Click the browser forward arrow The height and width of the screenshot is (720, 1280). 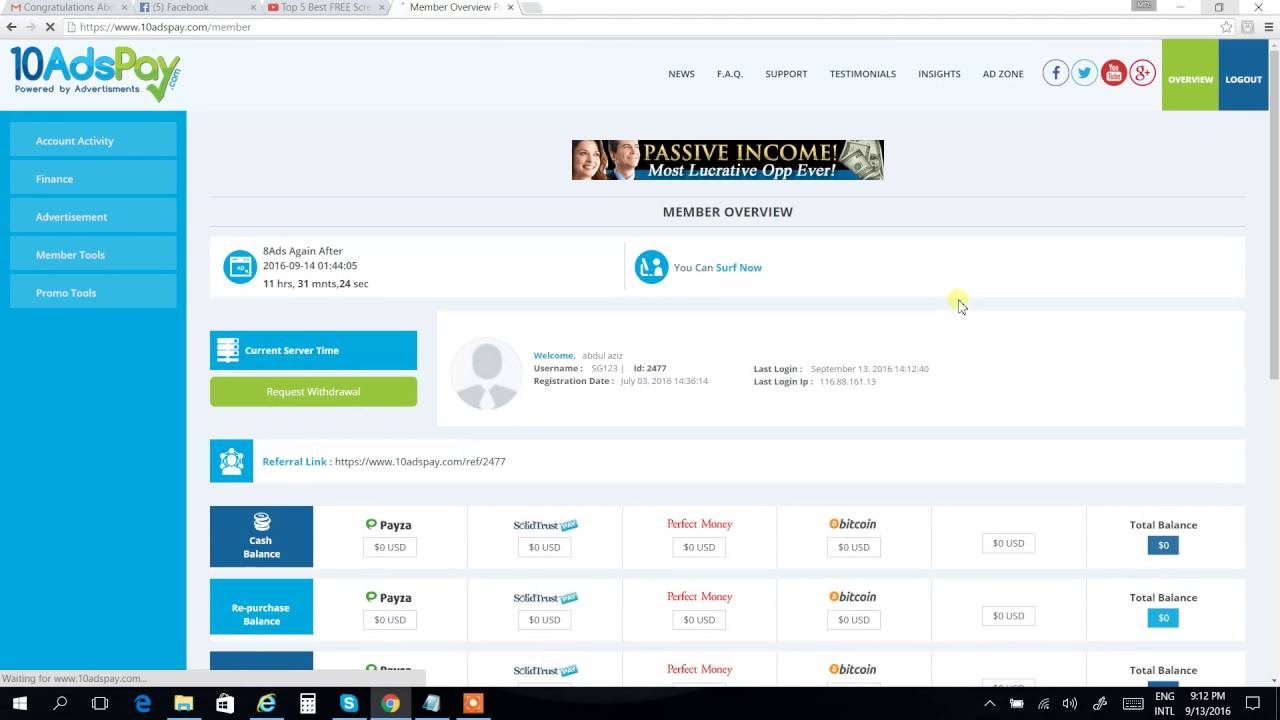[30, 27]
